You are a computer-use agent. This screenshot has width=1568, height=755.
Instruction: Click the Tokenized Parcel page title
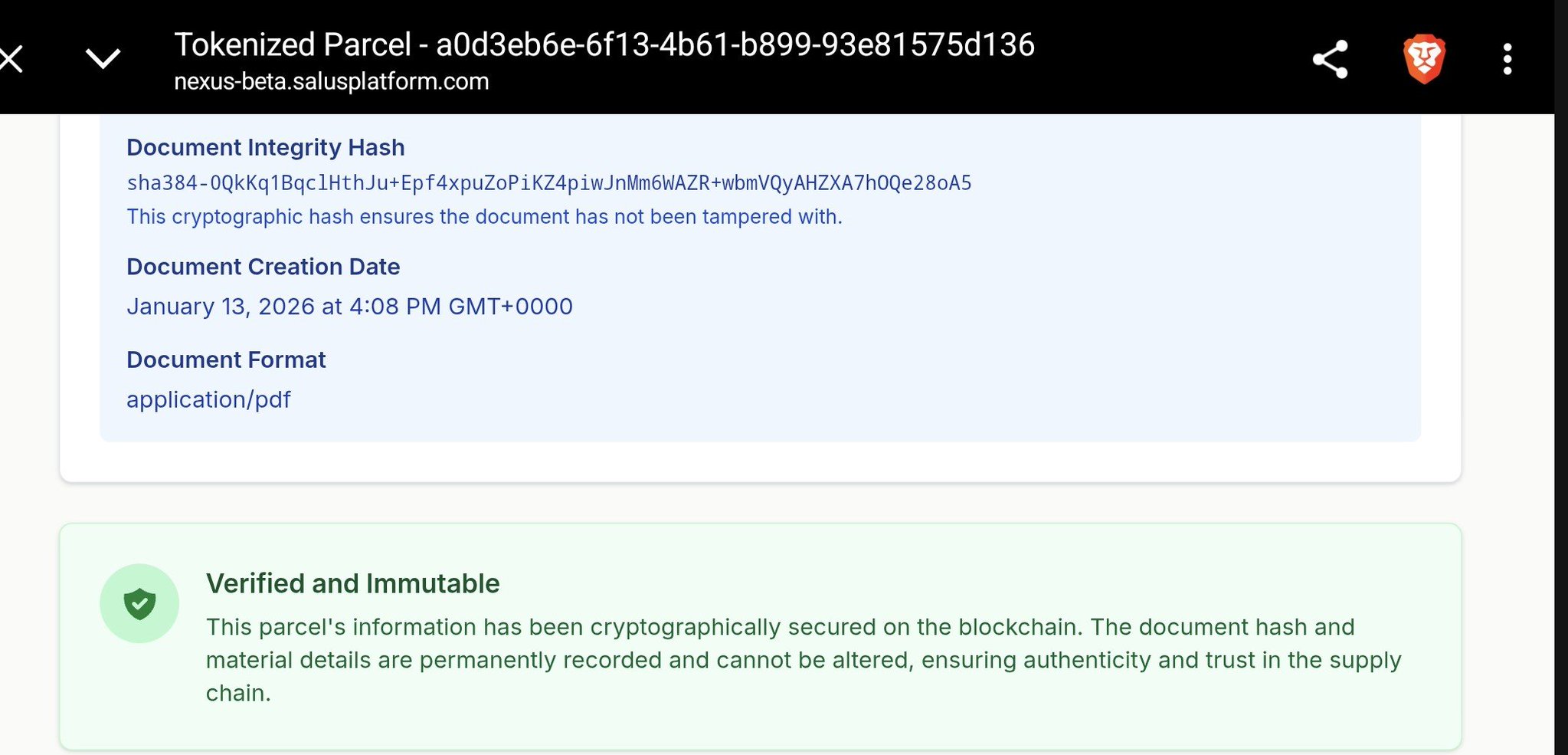604,44
